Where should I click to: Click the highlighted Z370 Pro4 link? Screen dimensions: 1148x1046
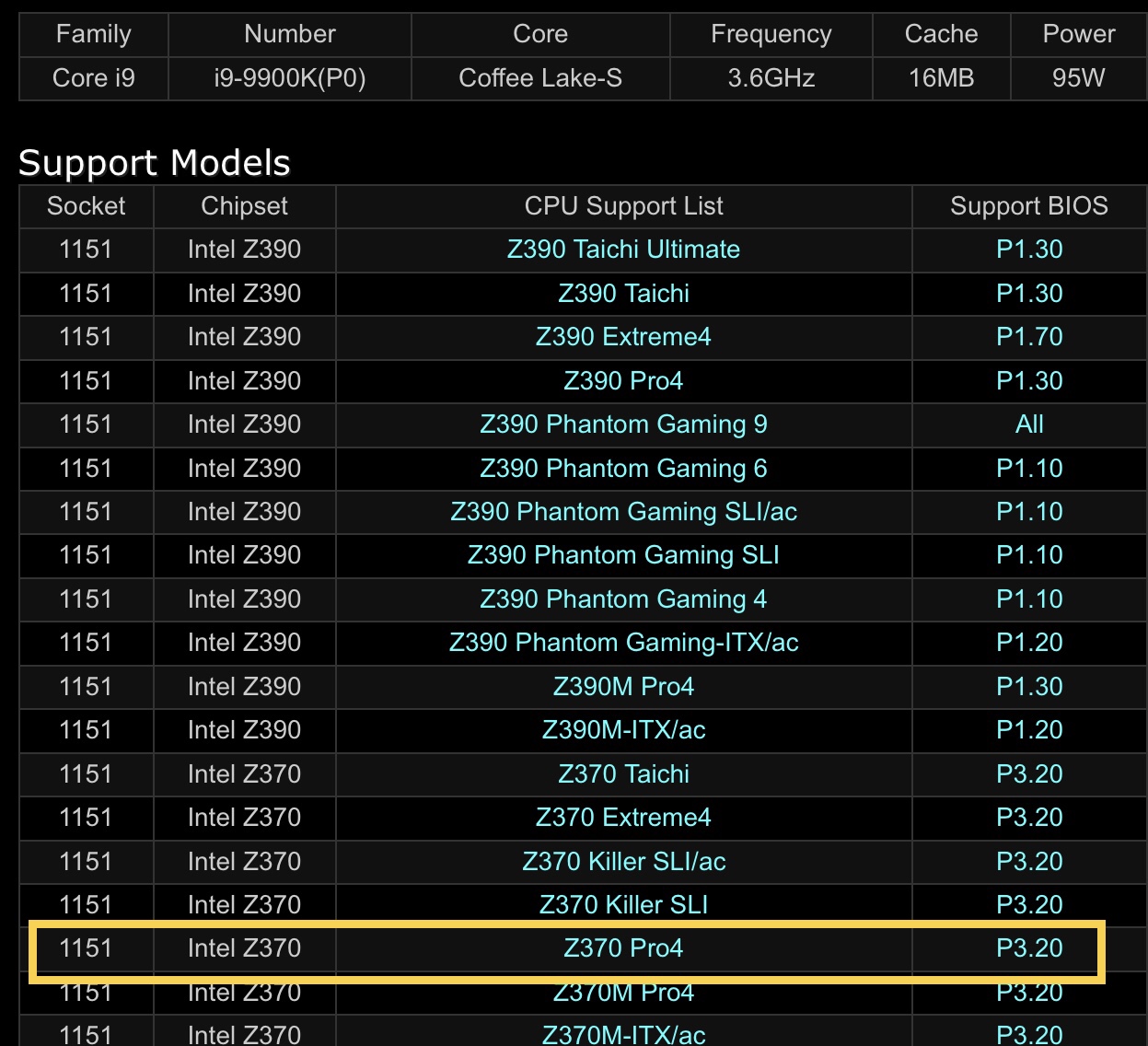coord(623,948)
